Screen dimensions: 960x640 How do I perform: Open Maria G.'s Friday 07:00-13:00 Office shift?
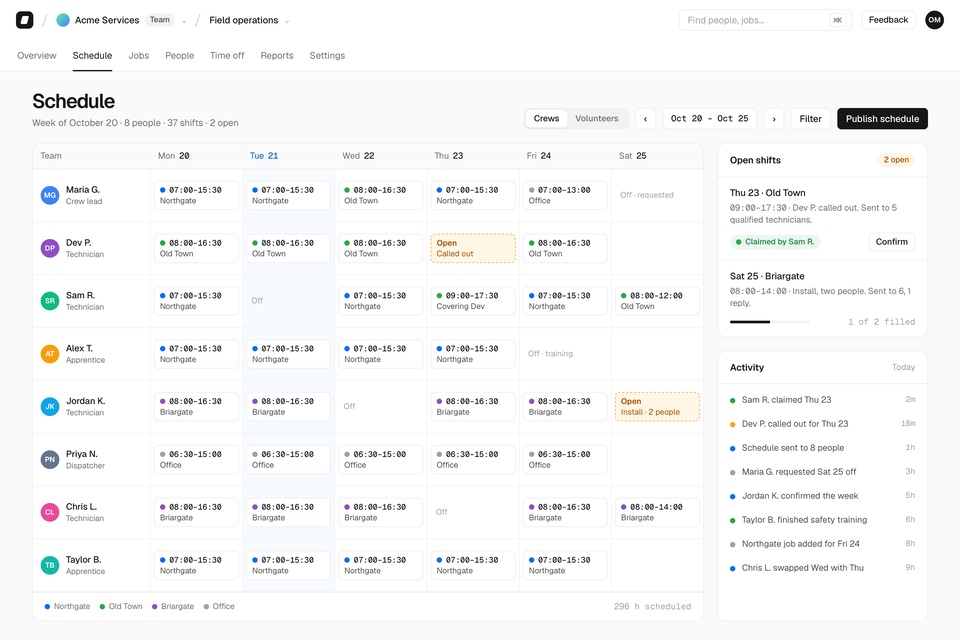tap(564, 195)
